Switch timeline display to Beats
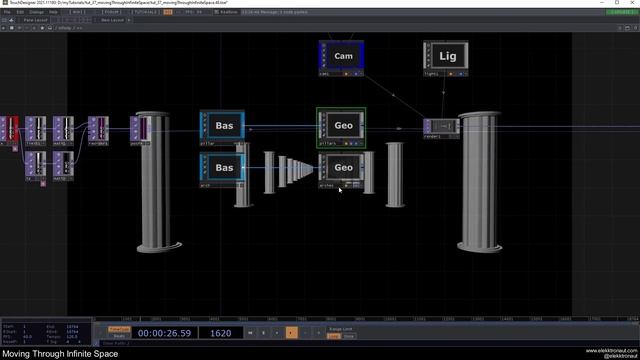The height and width of the screenshot is (360, 640). pos(119,336)
